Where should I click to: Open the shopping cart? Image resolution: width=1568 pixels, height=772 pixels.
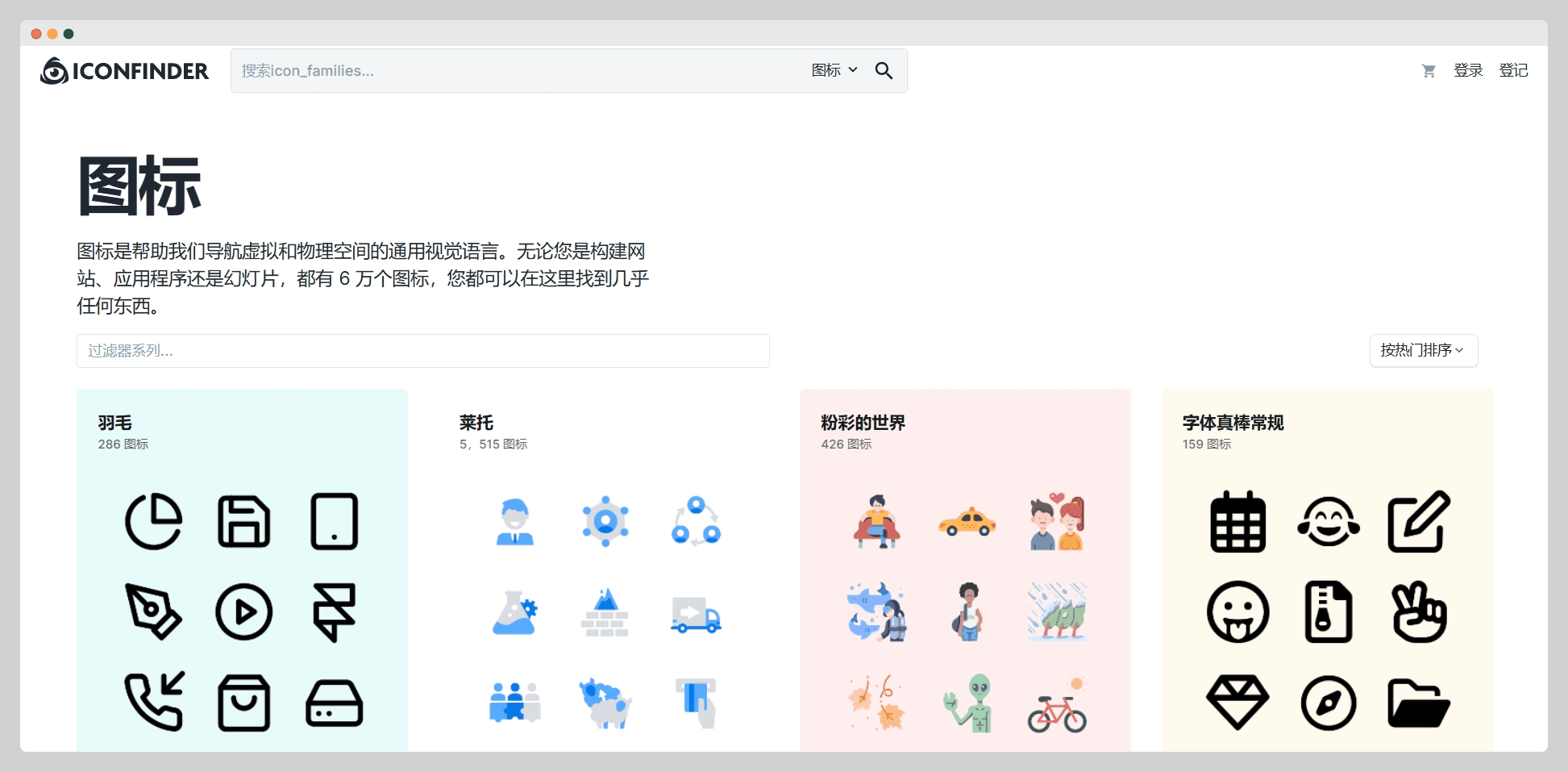1429,71
